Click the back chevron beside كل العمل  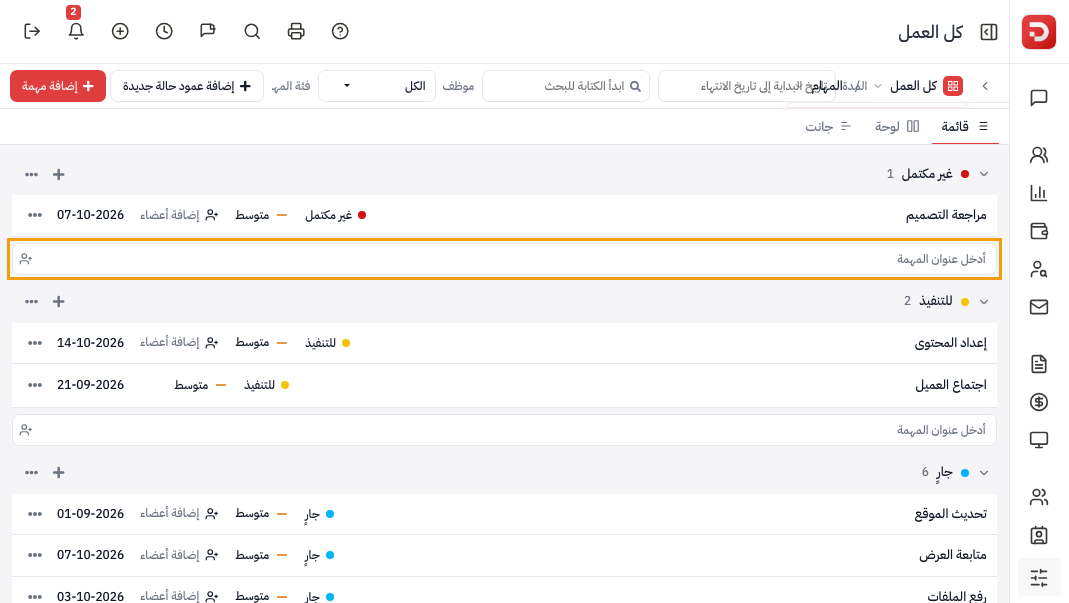[x=985, y=86]
